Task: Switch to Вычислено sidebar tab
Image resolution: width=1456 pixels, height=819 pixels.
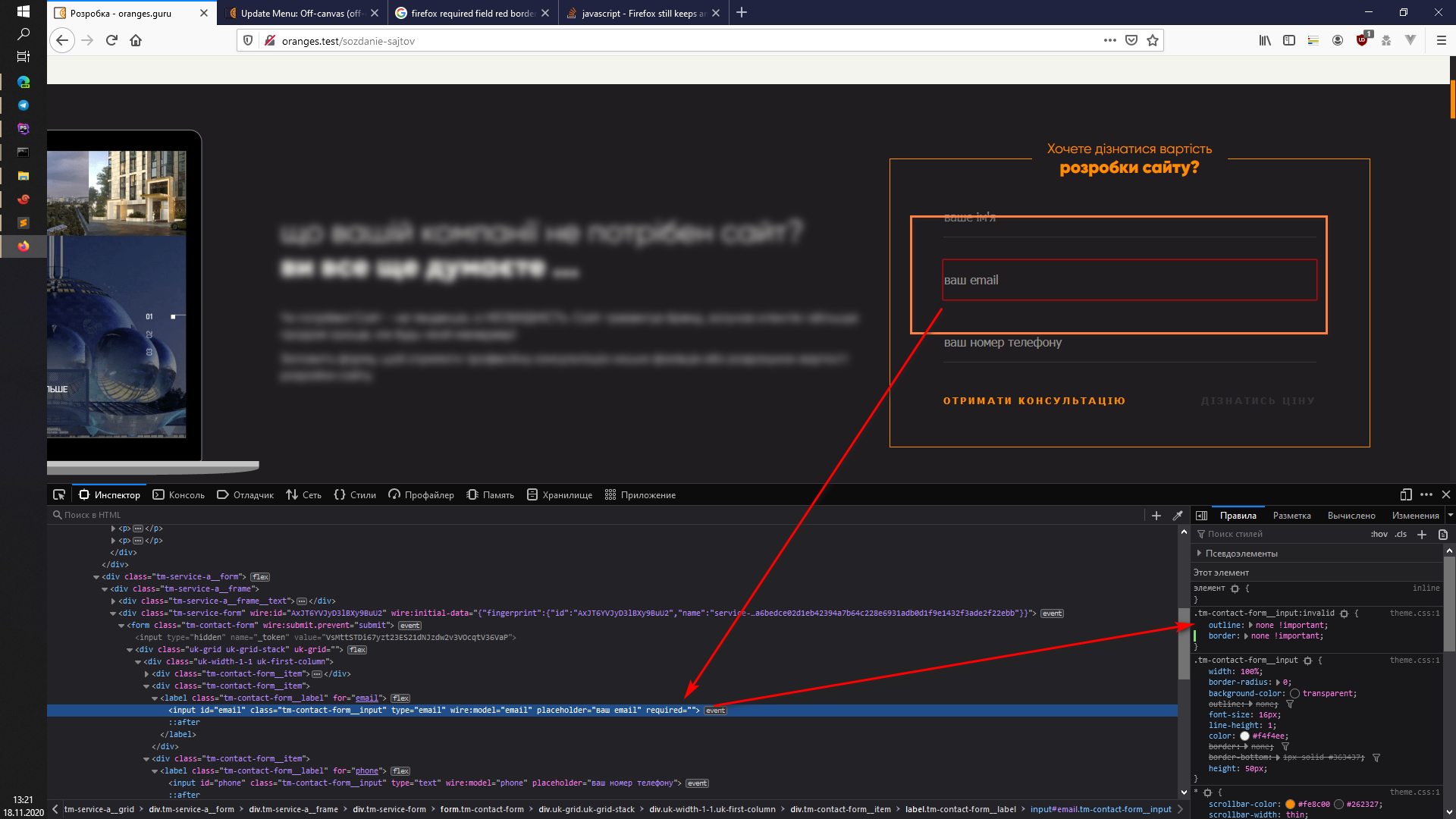Action: [x=1351, y=516]
